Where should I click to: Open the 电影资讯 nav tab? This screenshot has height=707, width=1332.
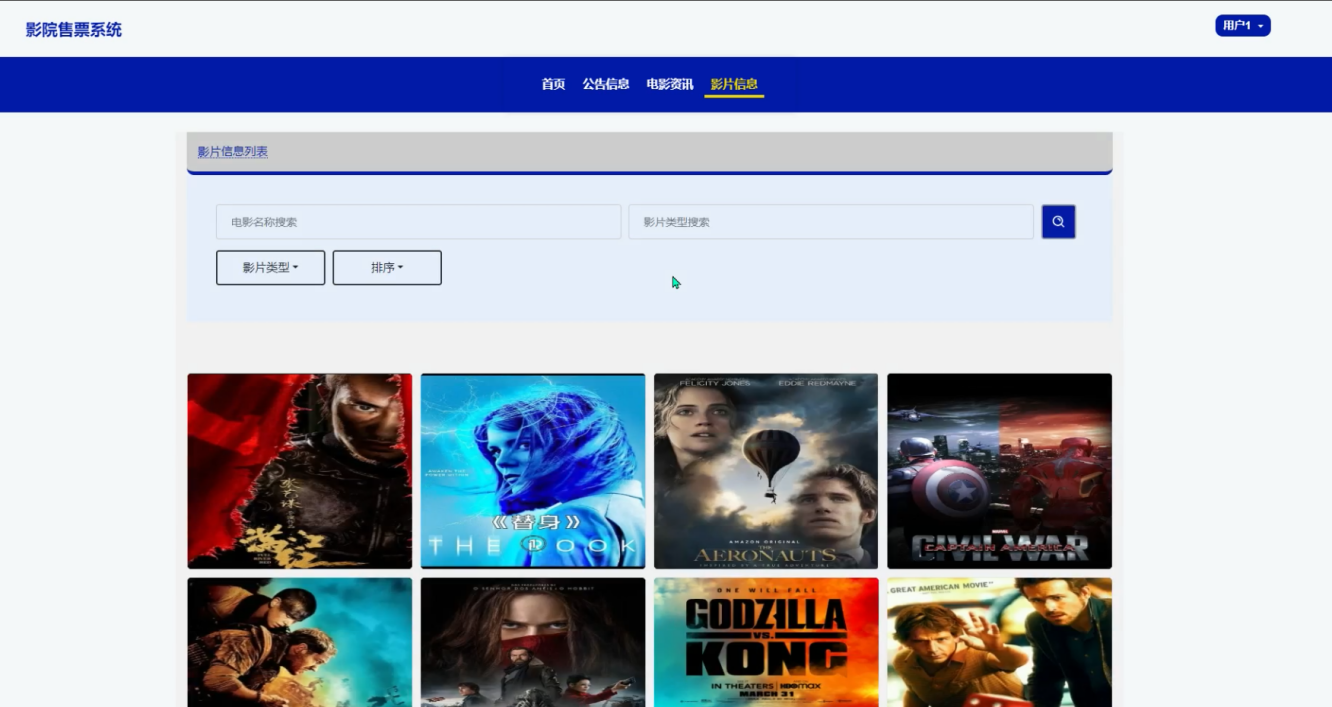pyautogui.click(x=670, y=84)
